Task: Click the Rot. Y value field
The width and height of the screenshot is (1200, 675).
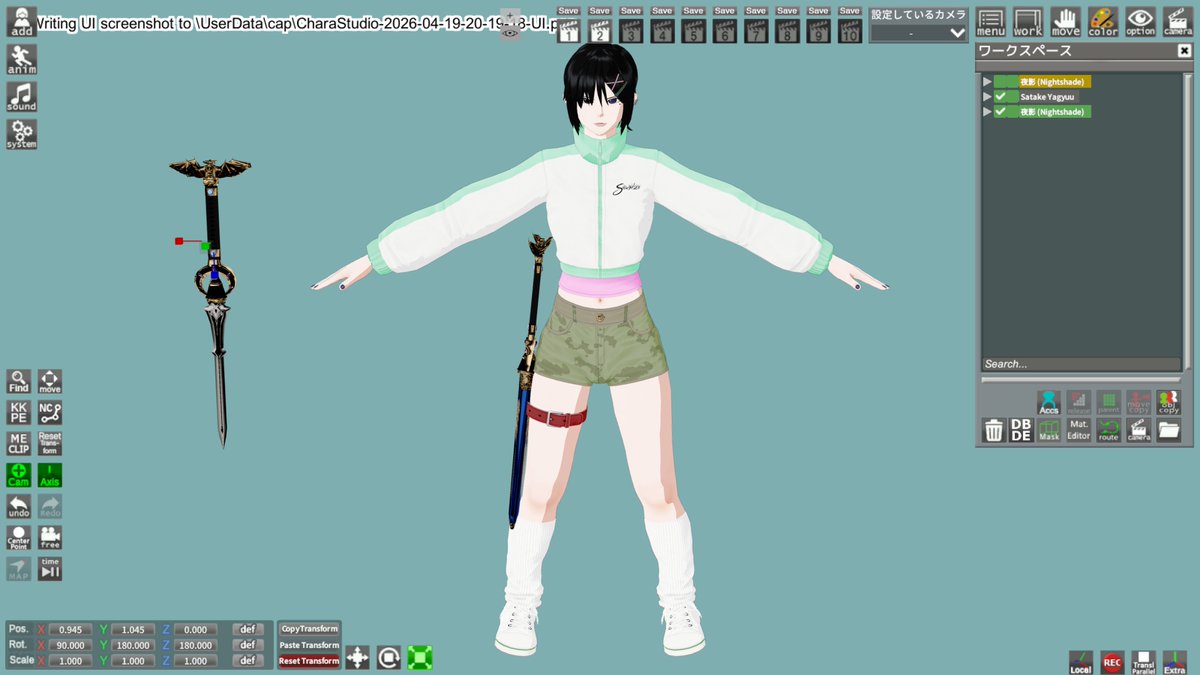Action: coord(133,645)
